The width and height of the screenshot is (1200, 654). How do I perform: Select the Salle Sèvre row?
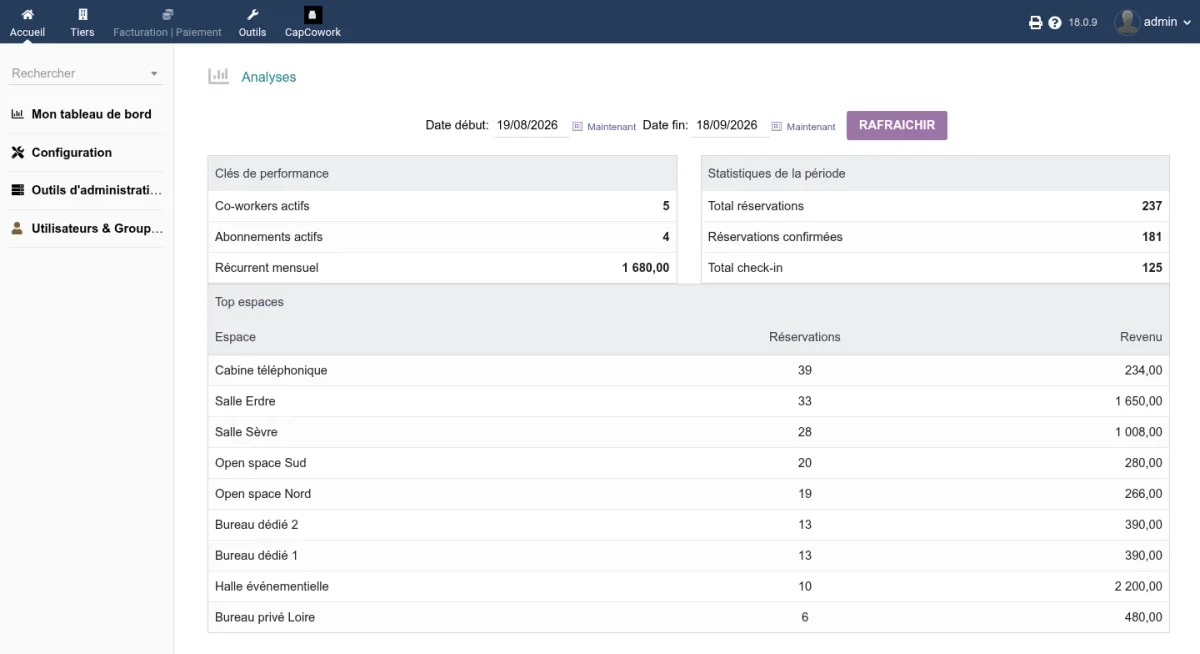(688, 432)
